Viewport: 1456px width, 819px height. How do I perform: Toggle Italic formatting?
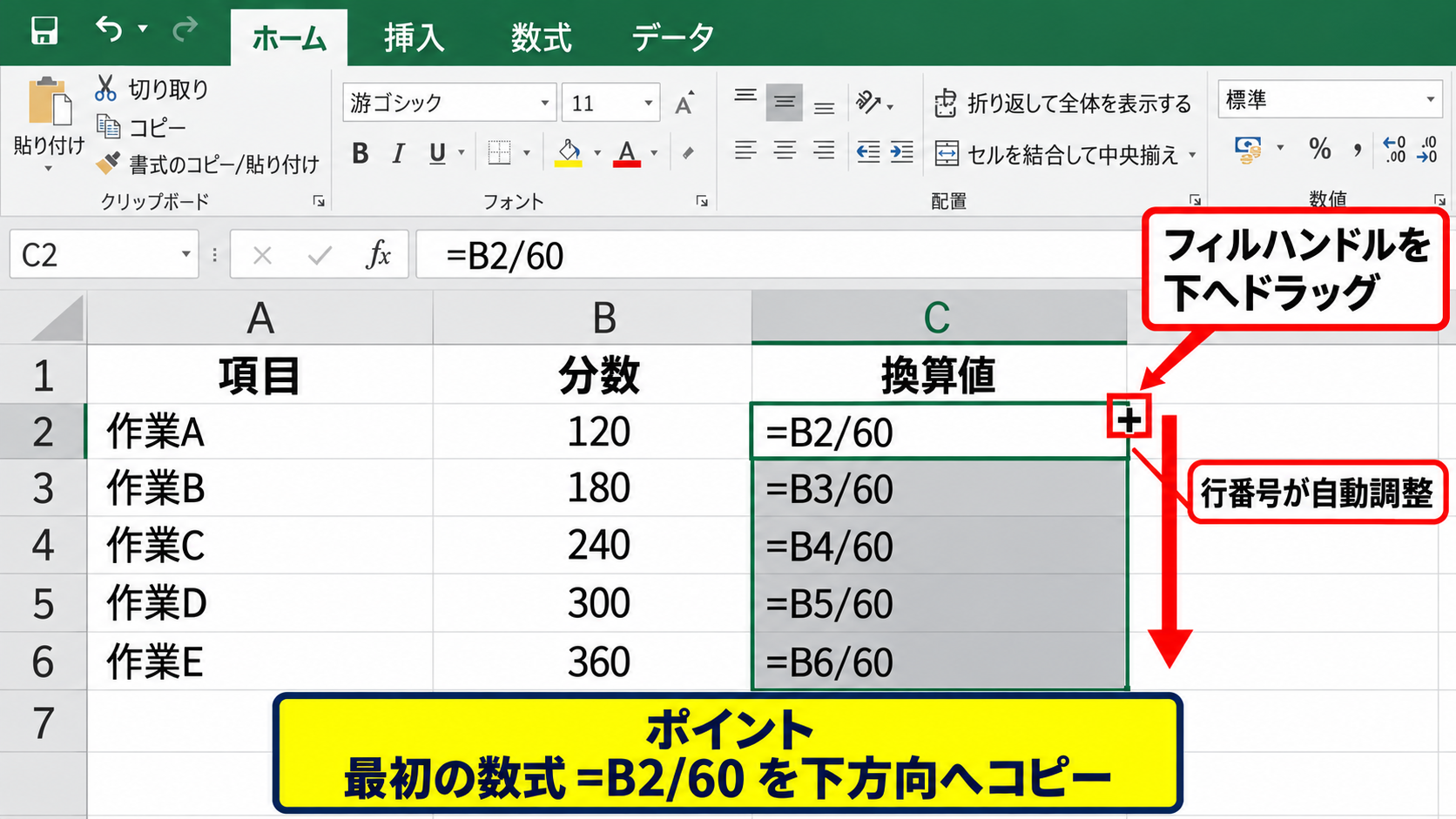point(398,153)
